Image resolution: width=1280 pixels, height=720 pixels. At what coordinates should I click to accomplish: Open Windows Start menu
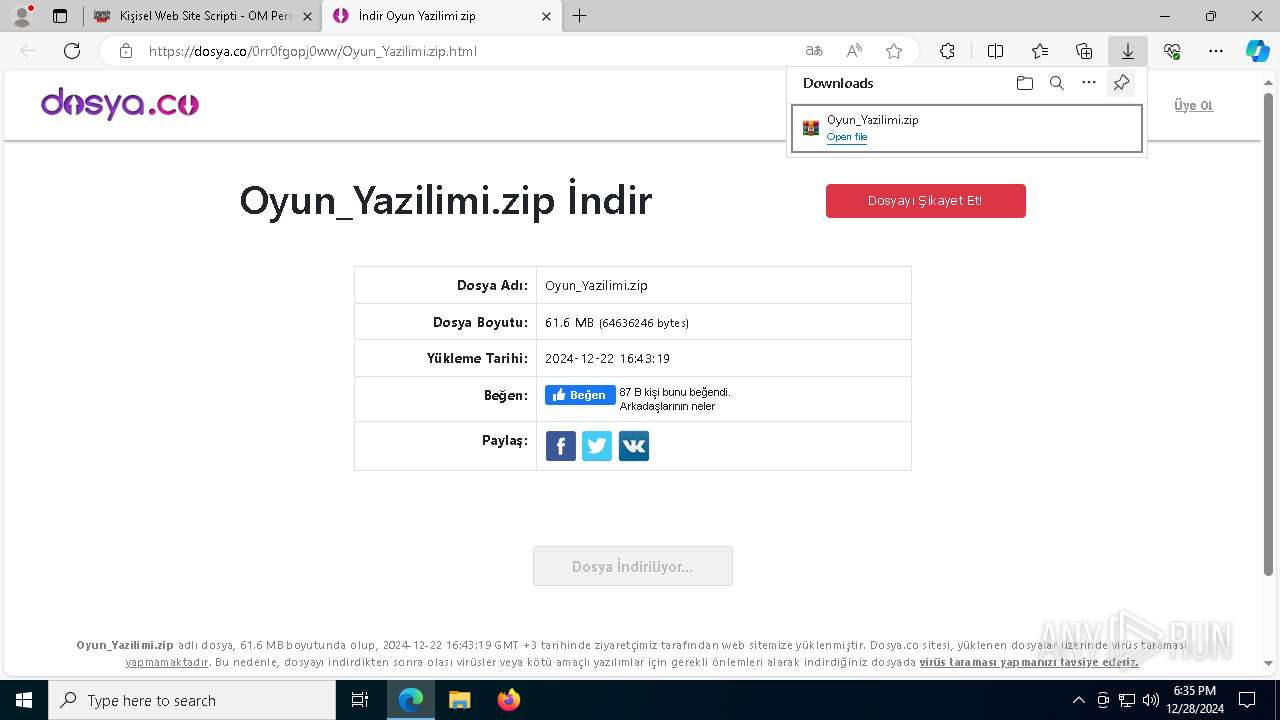pyautogui.click(x=24, y=700)
